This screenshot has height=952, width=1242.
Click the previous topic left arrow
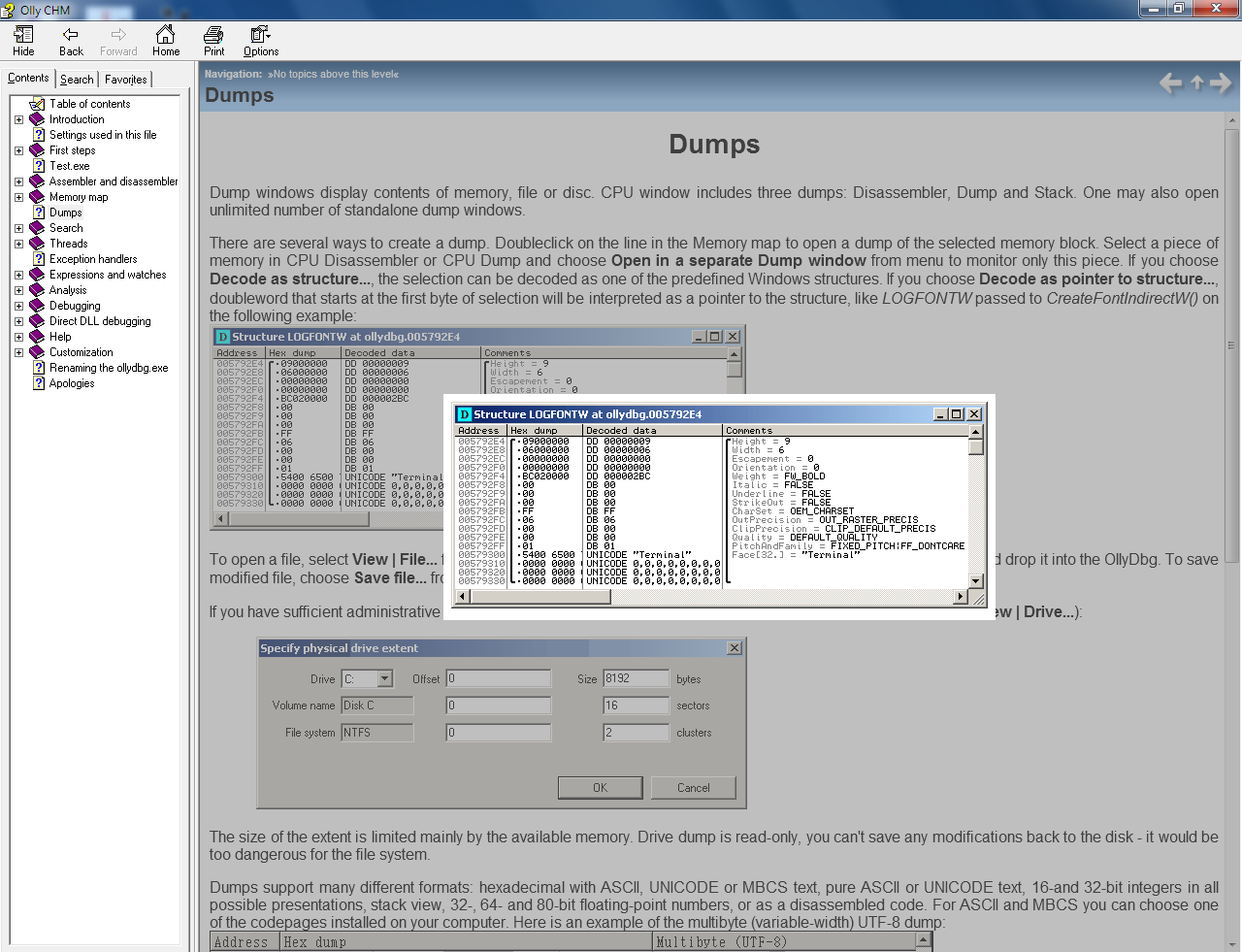point(1170,83)
